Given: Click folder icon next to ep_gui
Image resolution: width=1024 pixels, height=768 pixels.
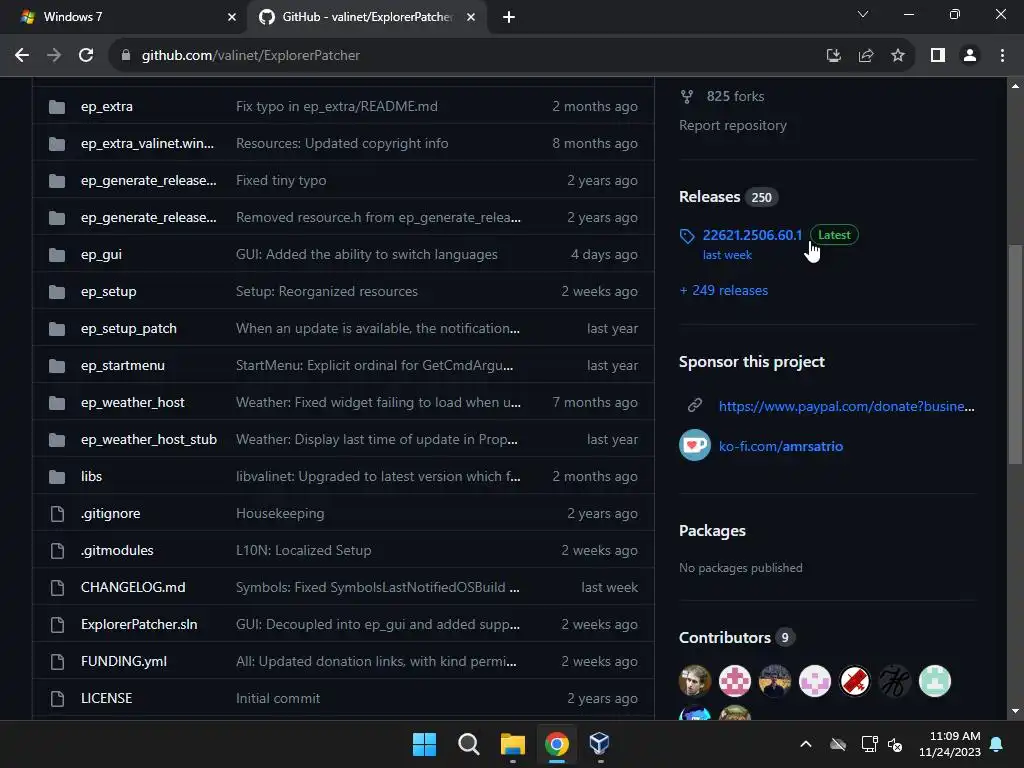Looking at the screenshot, I should pos(57,255).
